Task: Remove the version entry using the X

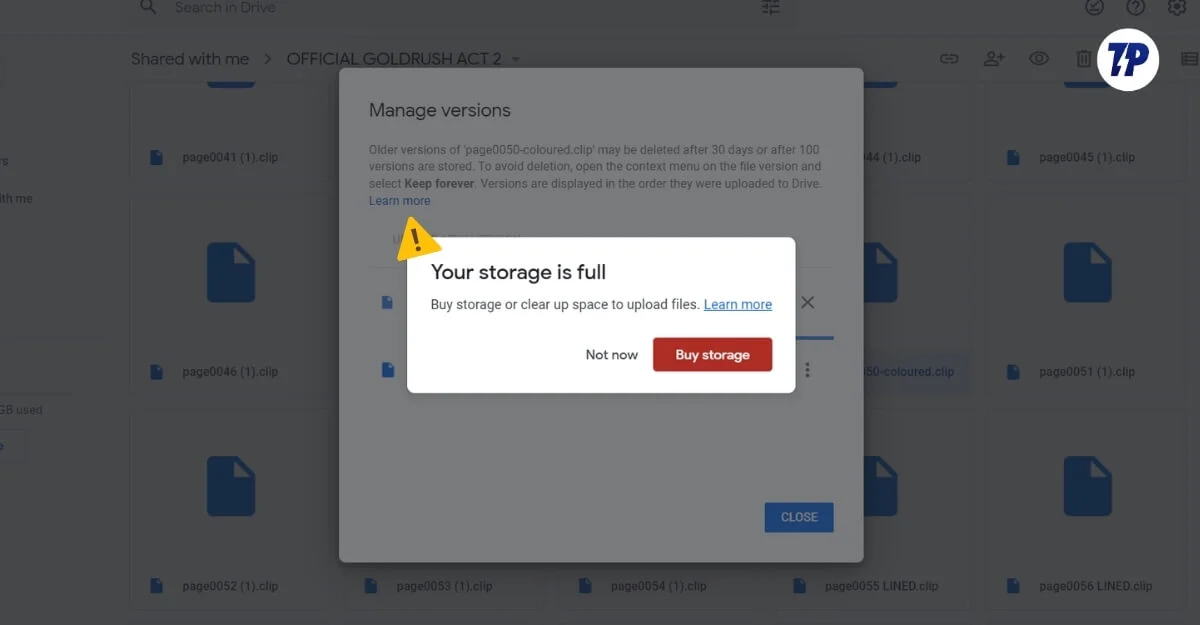Action: point(808,302)
